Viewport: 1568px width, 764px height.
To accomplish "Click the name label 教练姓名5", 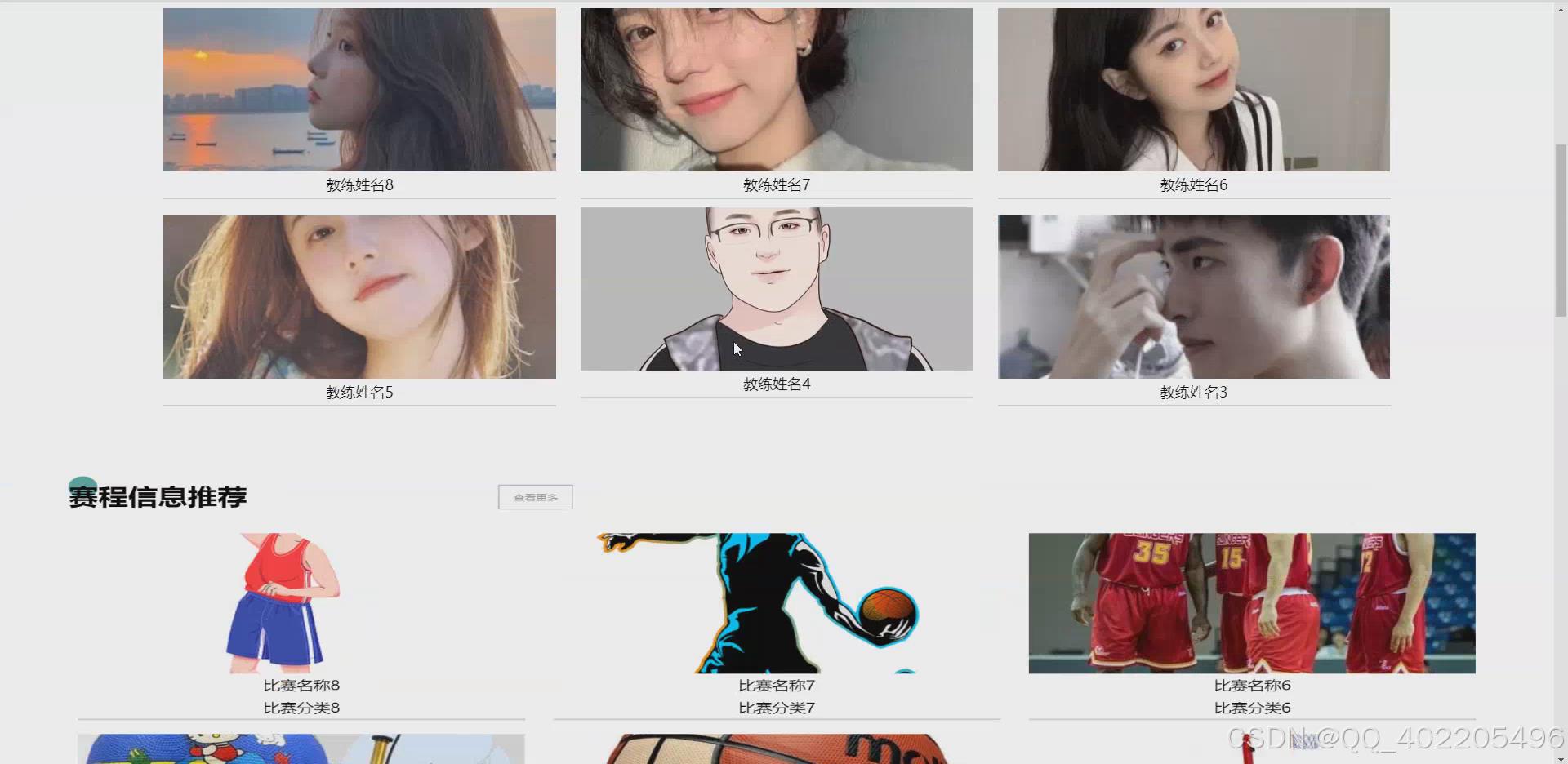I will tap(359, 393).
